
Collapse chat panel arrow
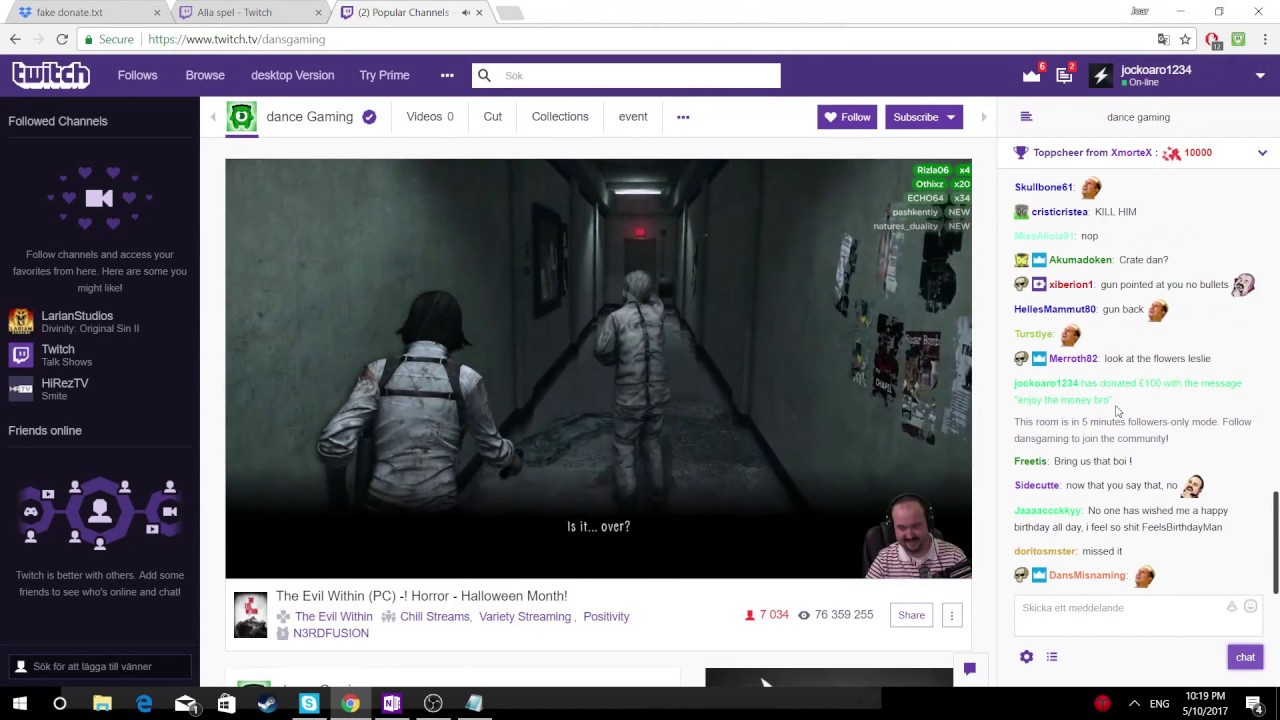click(984, 117)
